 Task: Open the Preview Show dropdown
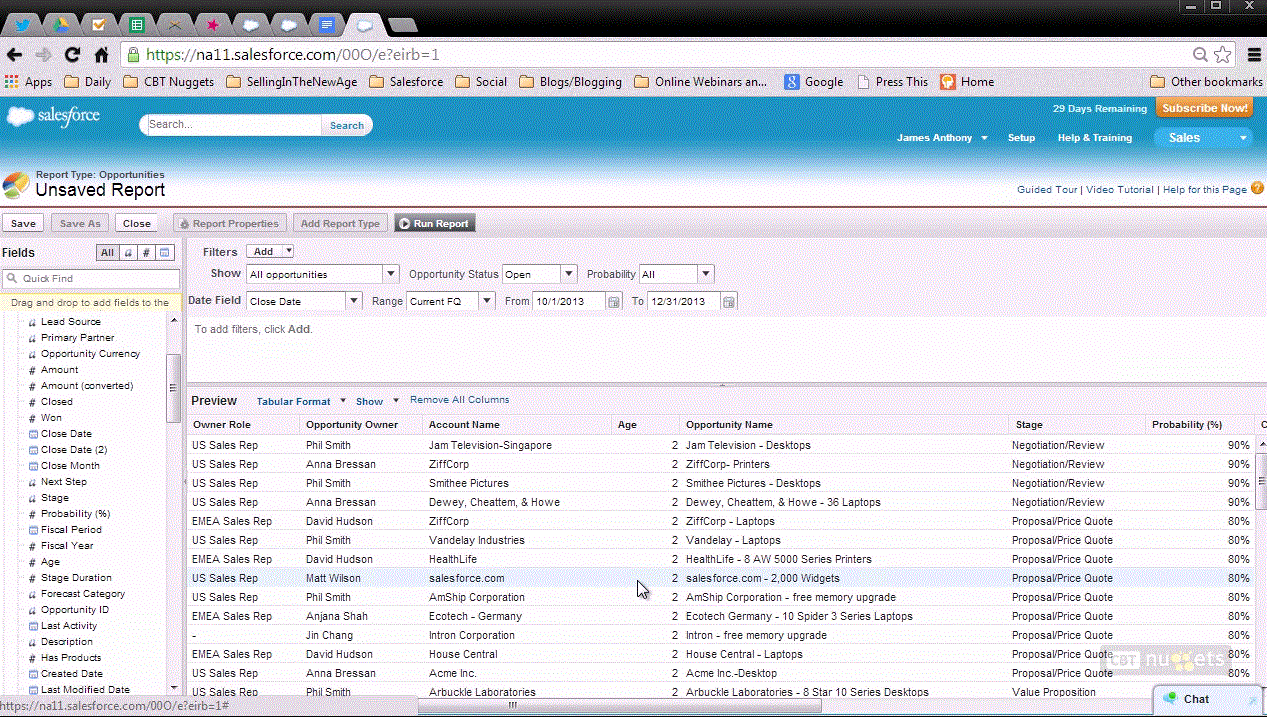(377, 401)
